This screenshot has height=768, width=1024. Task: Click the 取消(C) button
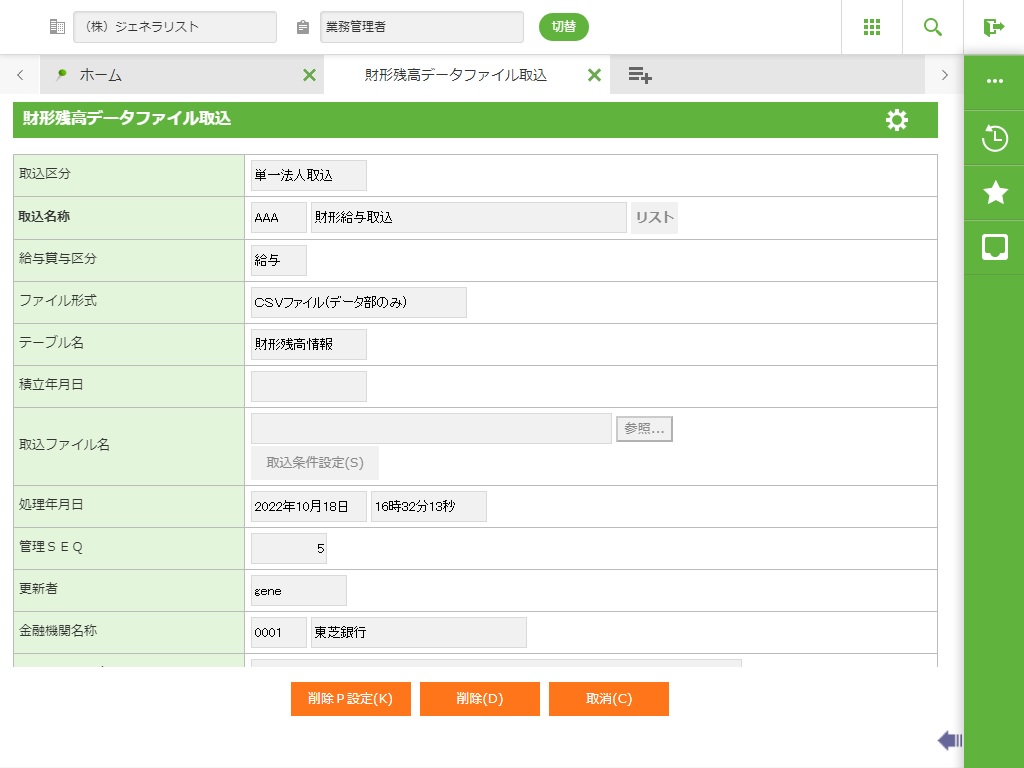608,699
